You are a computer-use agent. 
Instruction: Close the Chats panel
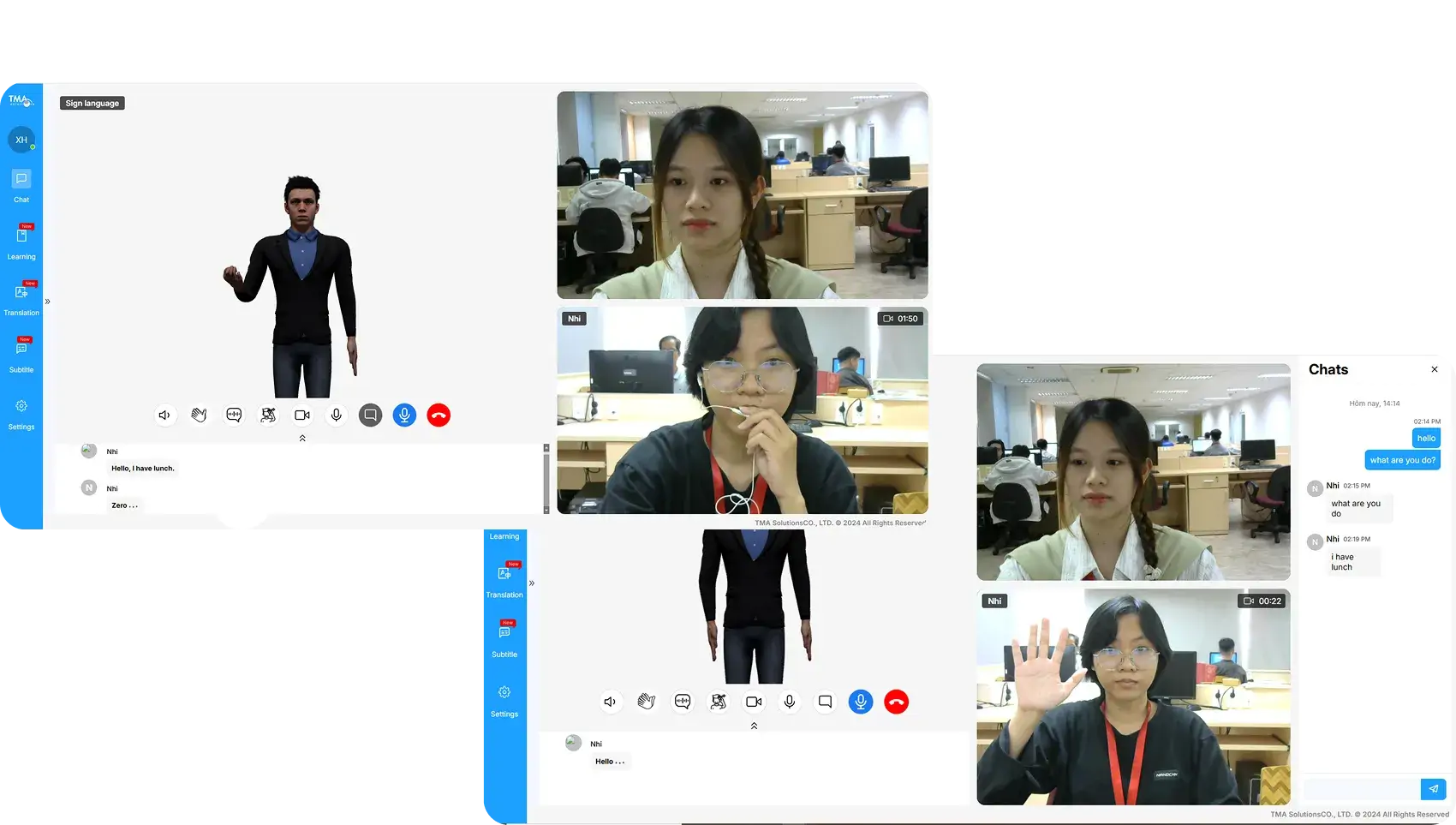(x=1435, y=369)
